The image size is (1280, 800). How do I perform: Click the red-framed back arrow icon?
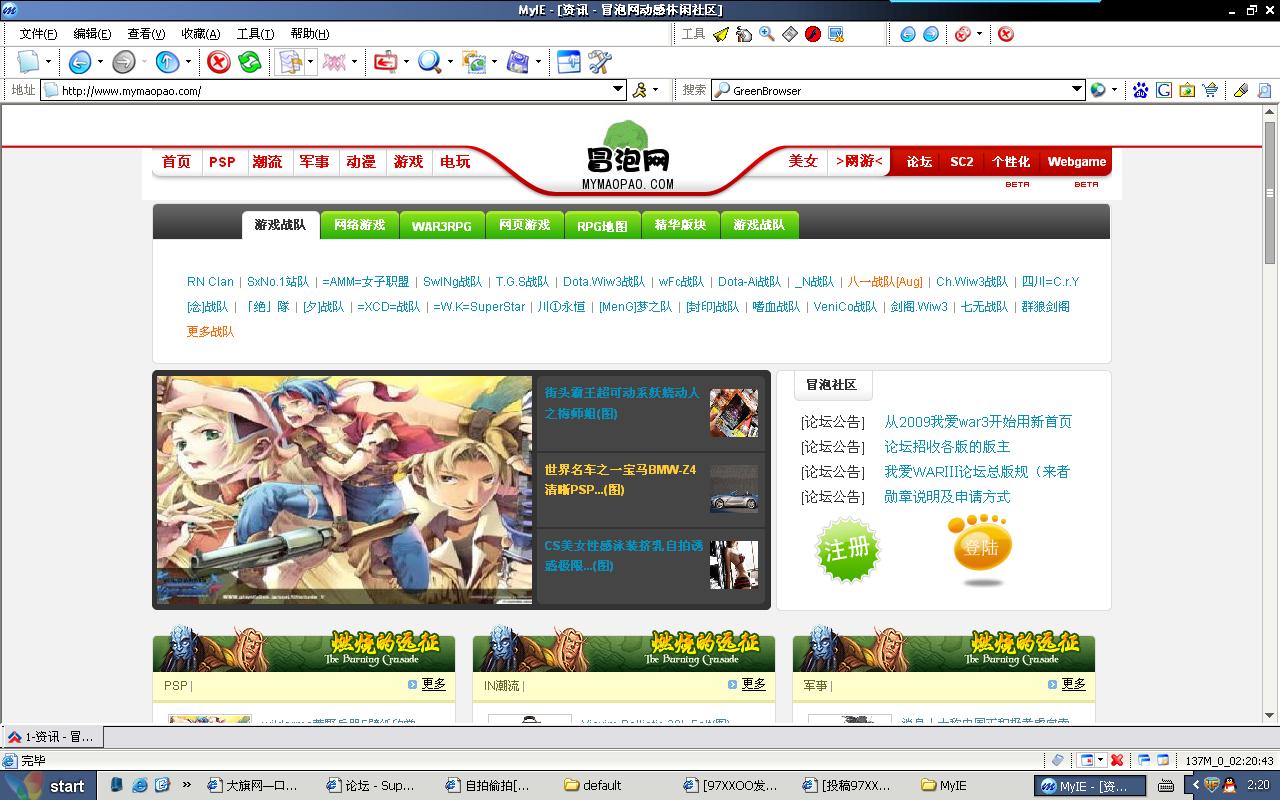[x=386, y=62]
